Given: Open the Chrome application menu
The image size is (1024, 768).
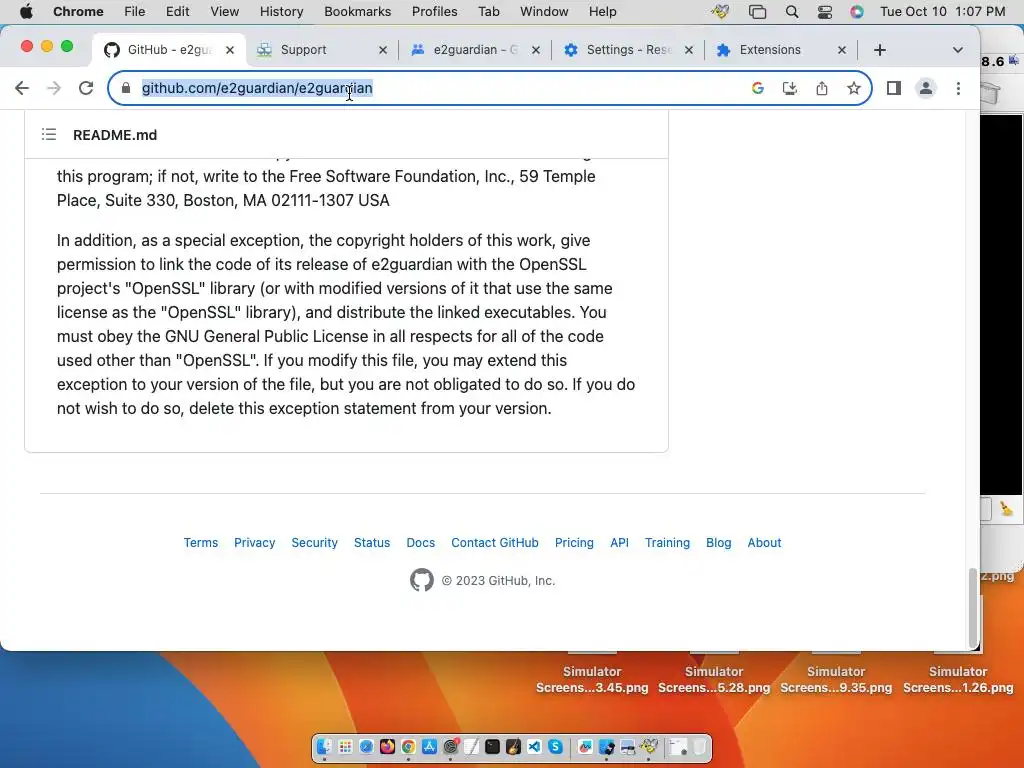Looking at the screenshot, I should pyautogui.click(x=78, y=12).
